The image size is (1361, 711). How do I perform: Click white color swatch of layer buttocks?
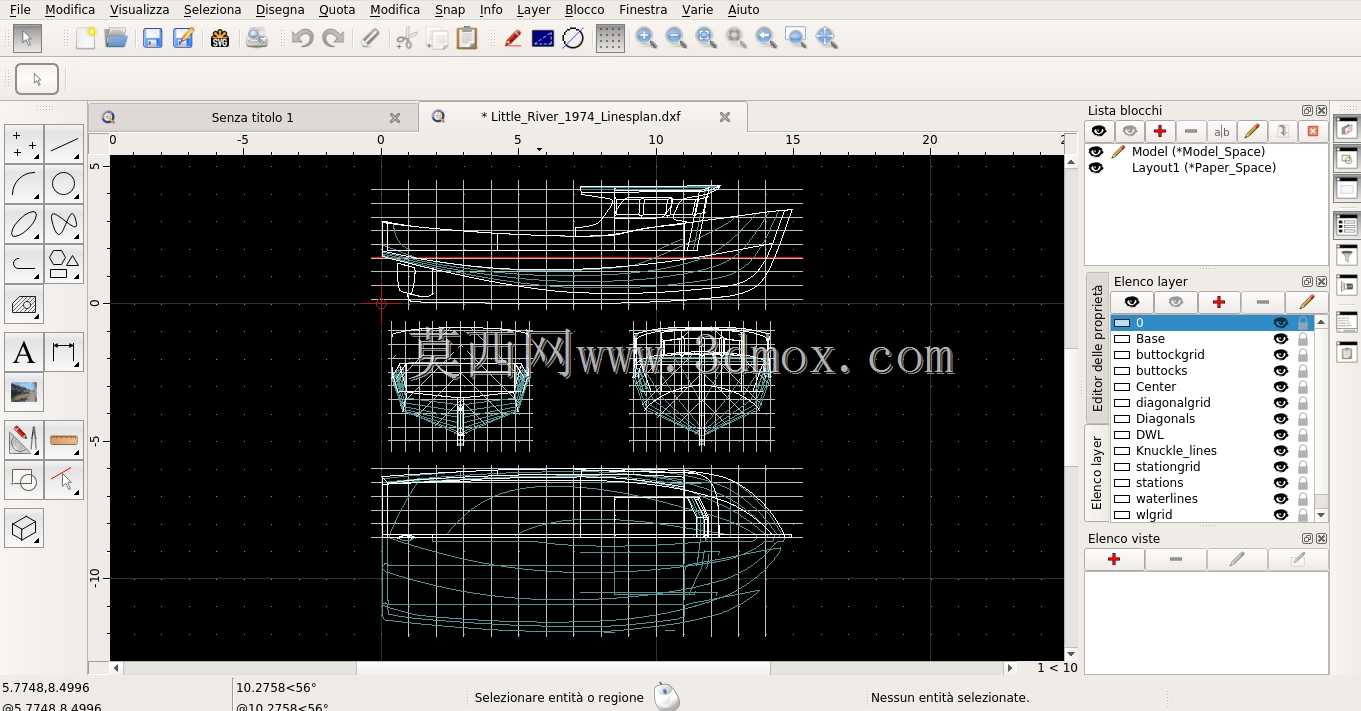pyautogui.click(x=1122, y=371)
